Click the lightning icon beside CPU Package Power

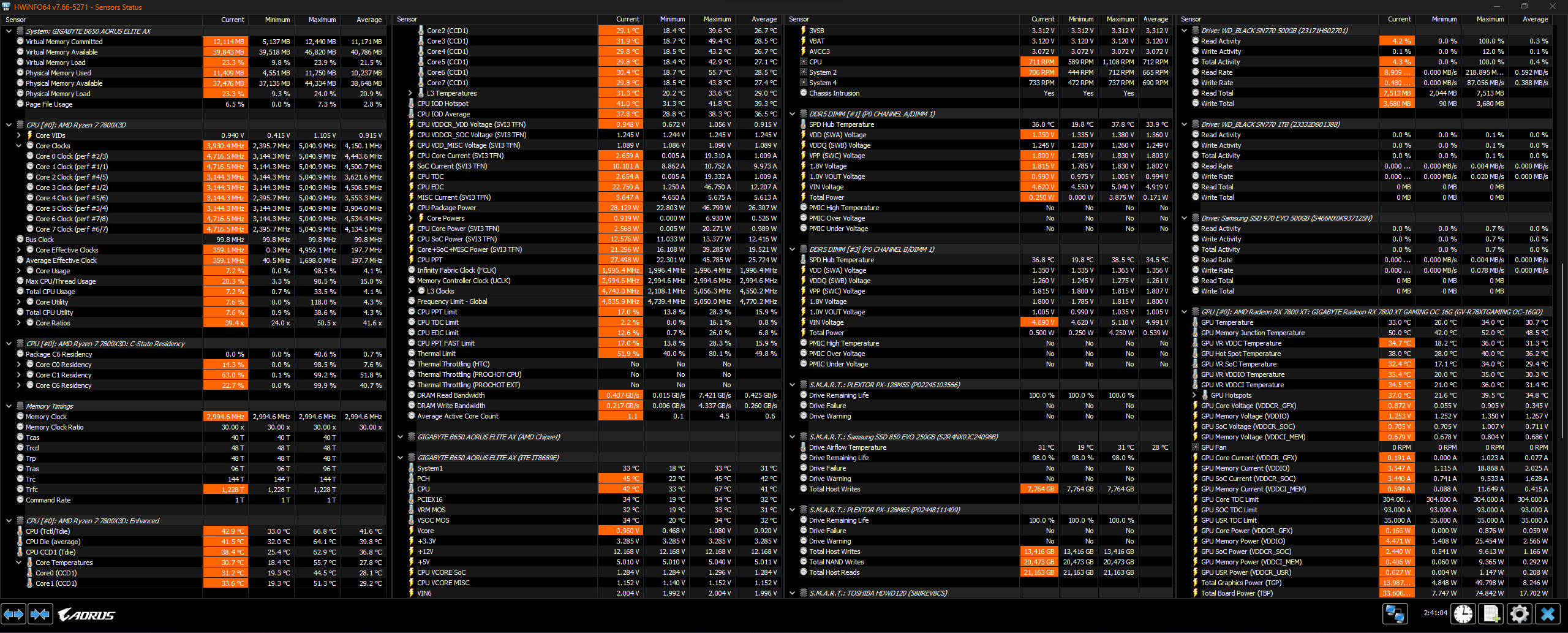click(x=412, y=208)
